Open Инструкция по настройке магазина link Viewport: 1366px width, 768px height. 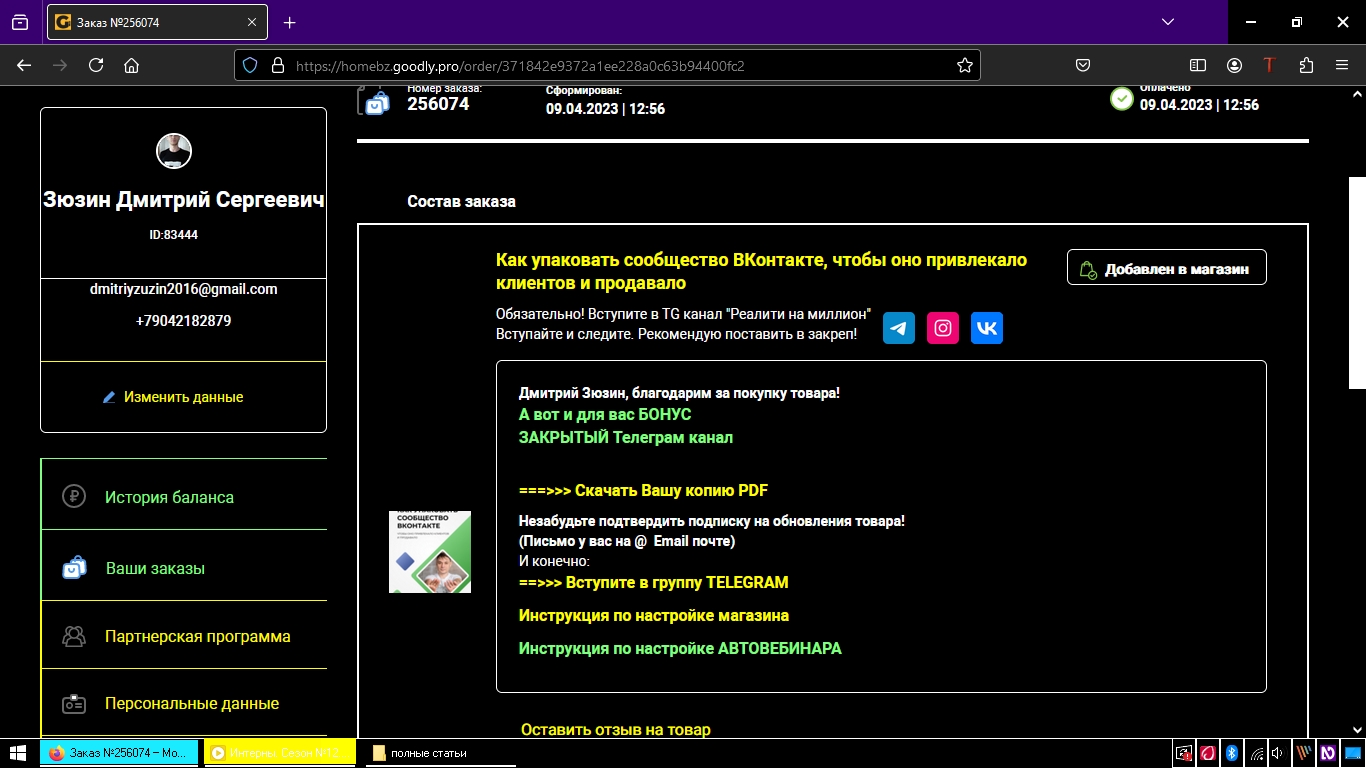(653, 616)
